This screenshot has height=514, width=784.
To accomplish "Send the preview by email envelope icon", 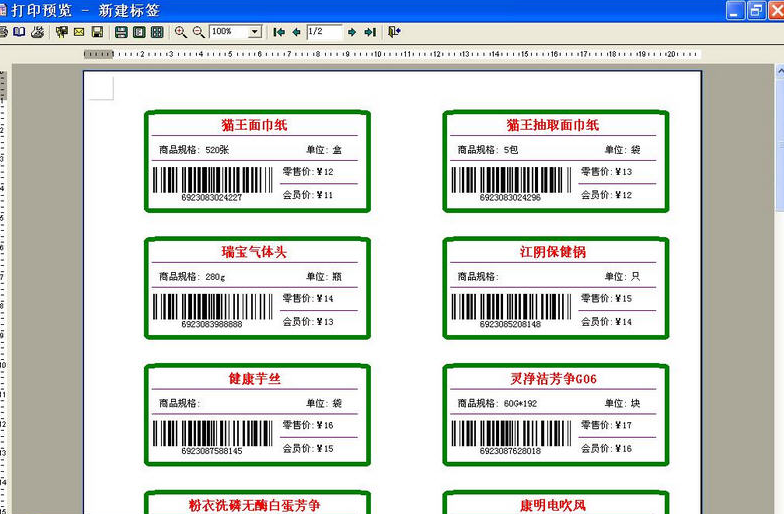I will 79,32.
